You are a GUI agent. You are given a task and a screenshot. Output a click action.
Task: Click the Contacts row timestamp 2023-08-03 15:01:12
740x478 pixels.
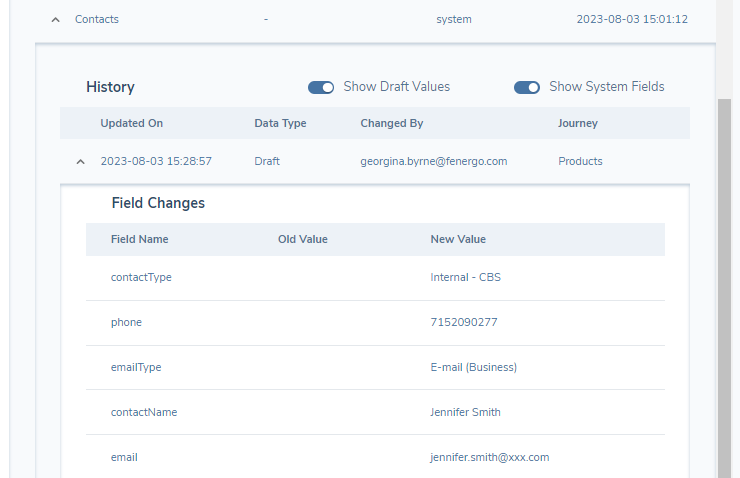pos(631,19)
